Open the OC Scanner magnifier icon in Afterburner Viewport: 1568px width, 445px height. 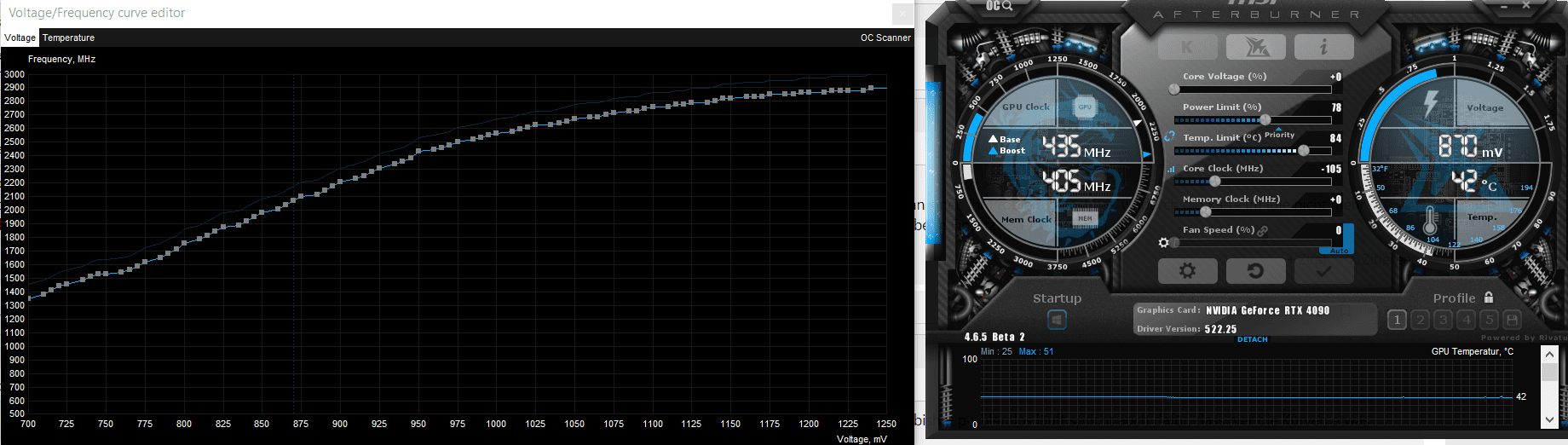click(x=999, y=6)
